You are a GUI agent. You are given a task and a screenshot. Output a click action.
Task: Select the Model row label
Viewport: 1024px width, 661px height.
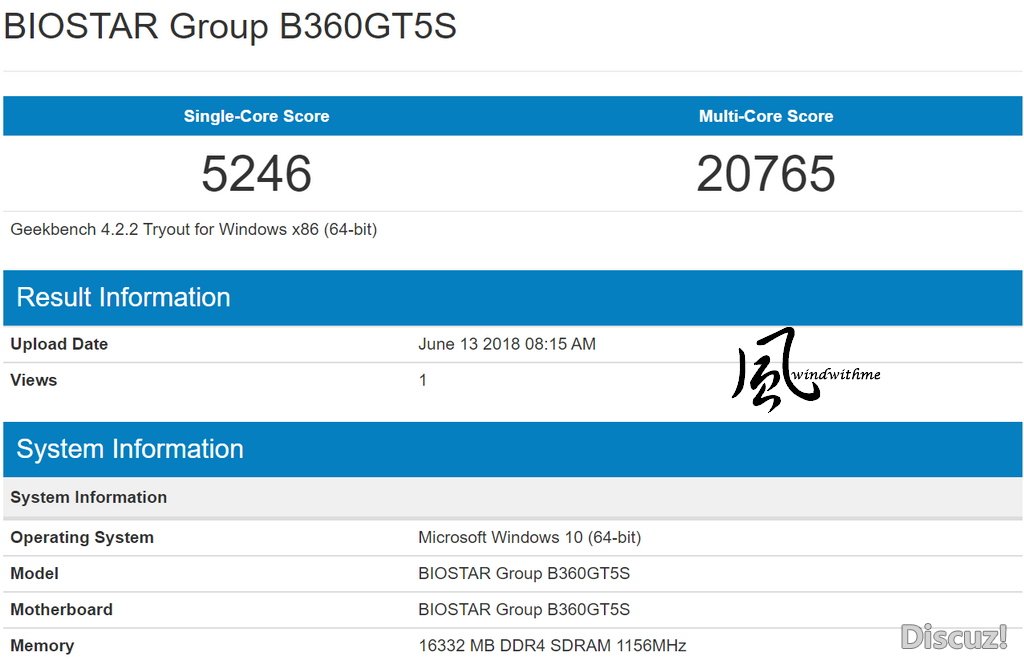[34, 573]
